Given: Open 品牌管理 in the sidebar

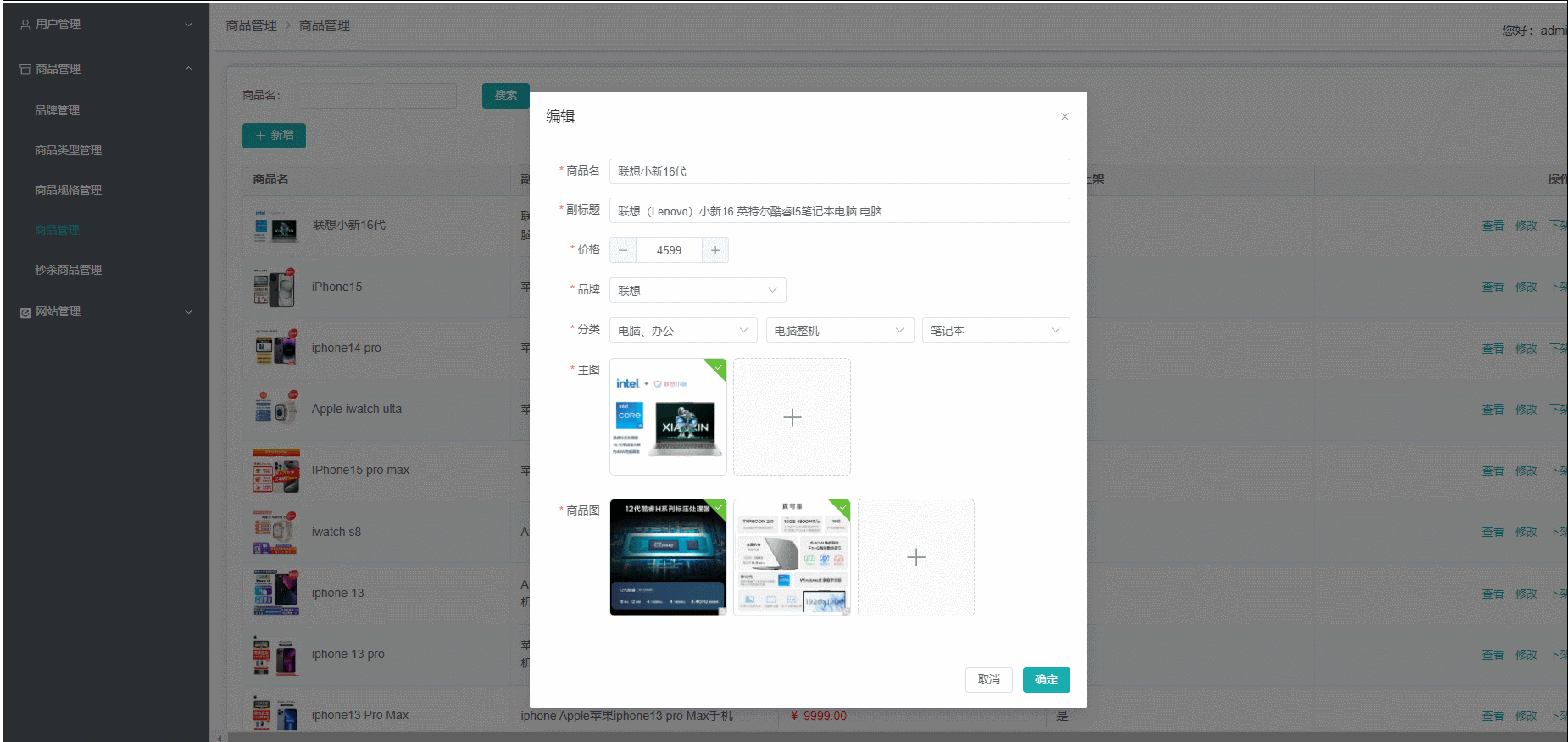Looking at the screenshot, I should [58, 110].
